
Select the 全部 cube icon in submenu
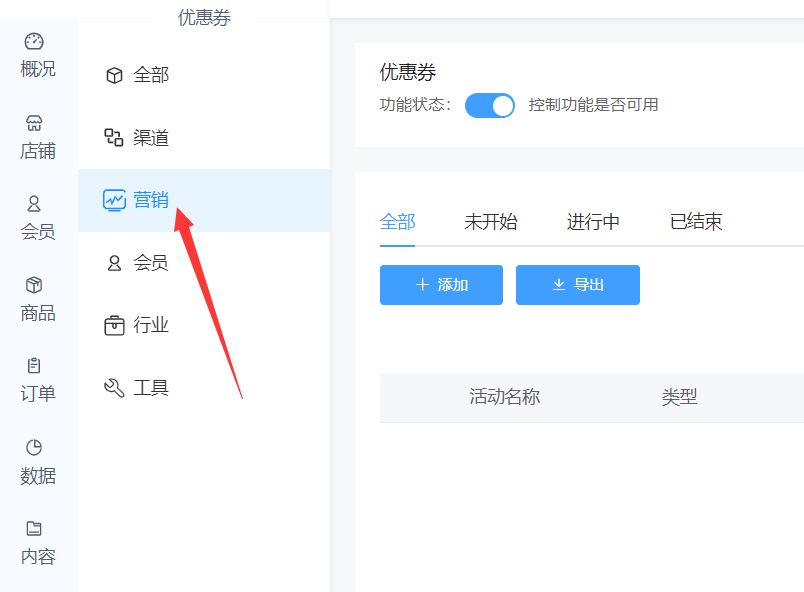pos(114,75)
